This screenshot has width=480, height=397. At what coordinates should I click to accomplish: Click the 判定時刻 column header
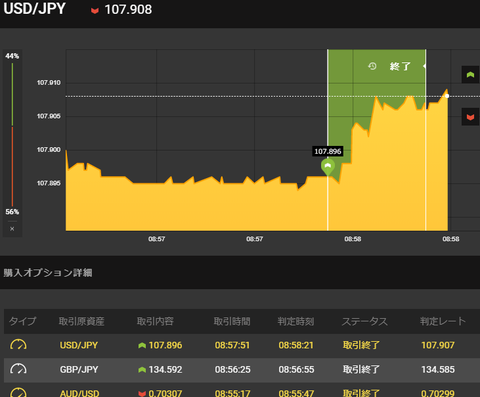pyautogui.click(x=296, y=321)
